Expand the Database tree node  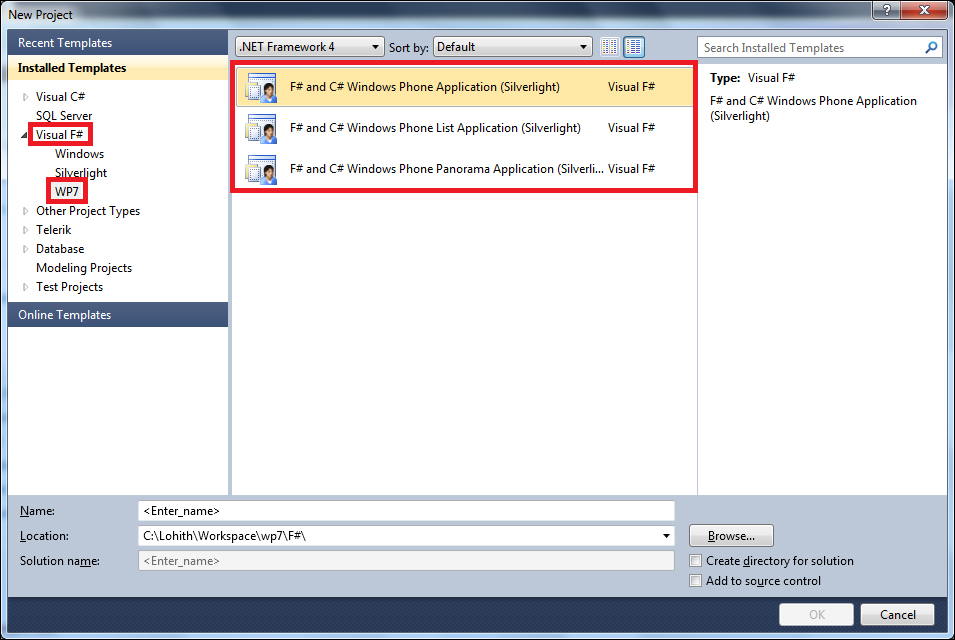(25, 248)
